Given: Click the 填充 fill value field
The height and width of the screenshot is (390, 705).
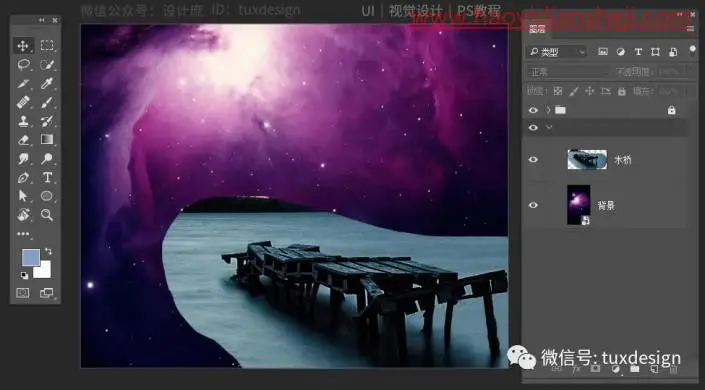Looking at the screenshot, I should point(669,91).
